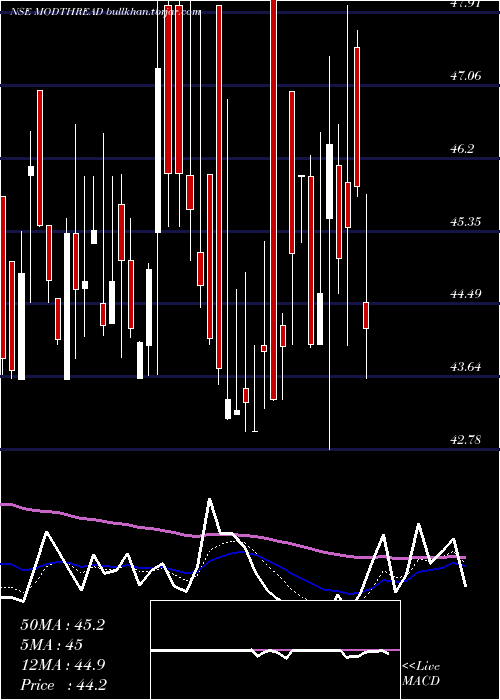This screenshot has width=500, height=700.
Task: Select the 43.64 price axis label
Action: pos(465,367)
